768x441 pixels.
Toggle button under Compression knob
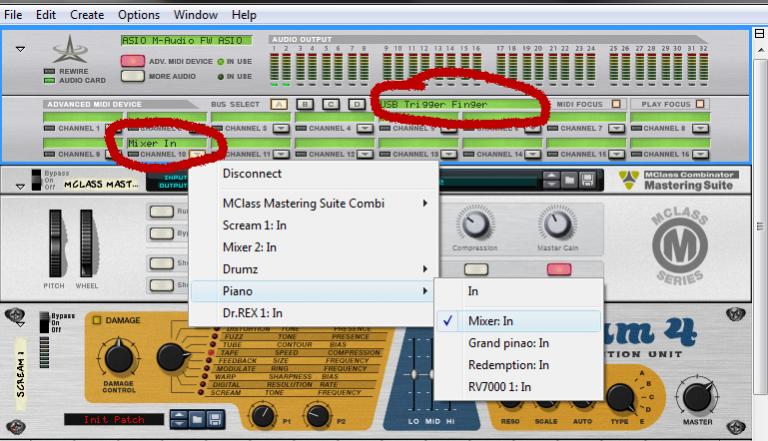point(476,269)
